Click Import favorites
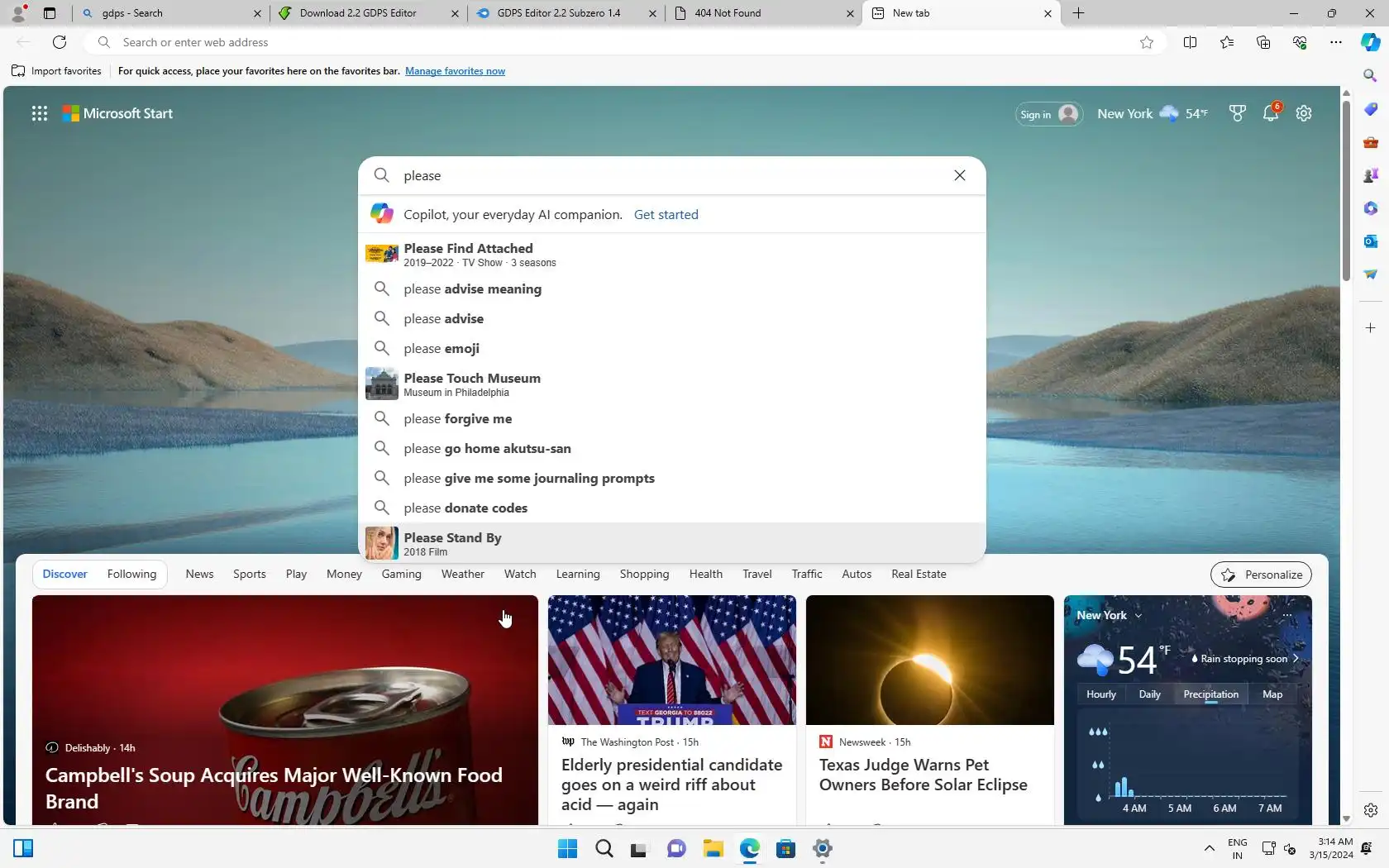The height and width of the screenshot is (868, 1389). click(56, 71)
